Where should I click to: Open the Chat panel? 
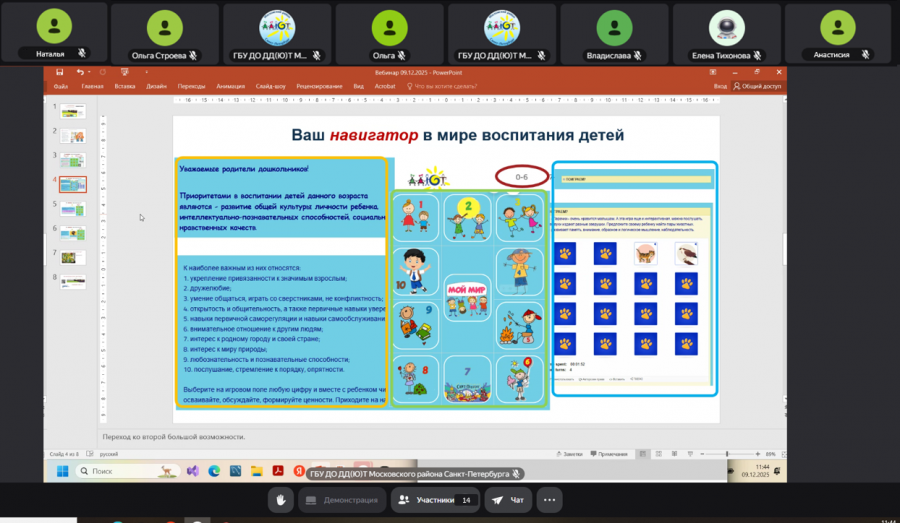(509, 499)
